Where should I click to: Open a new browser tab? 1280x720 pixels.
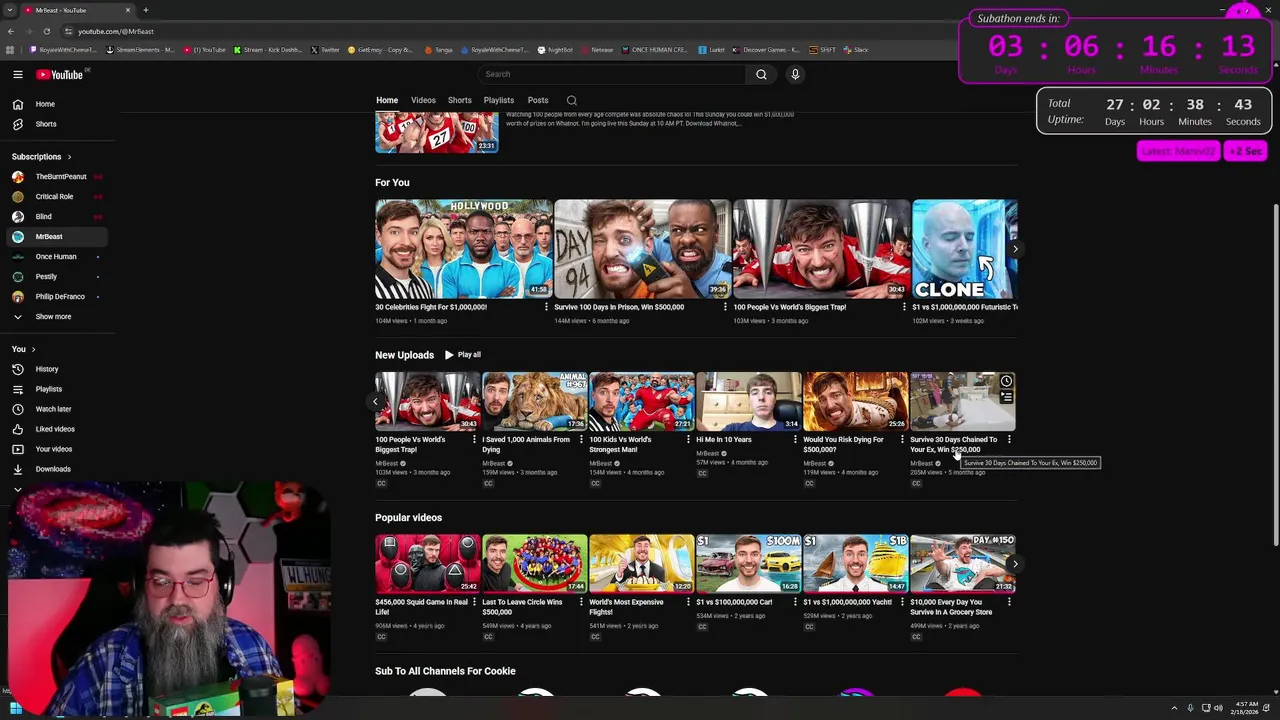click(145, 10)
